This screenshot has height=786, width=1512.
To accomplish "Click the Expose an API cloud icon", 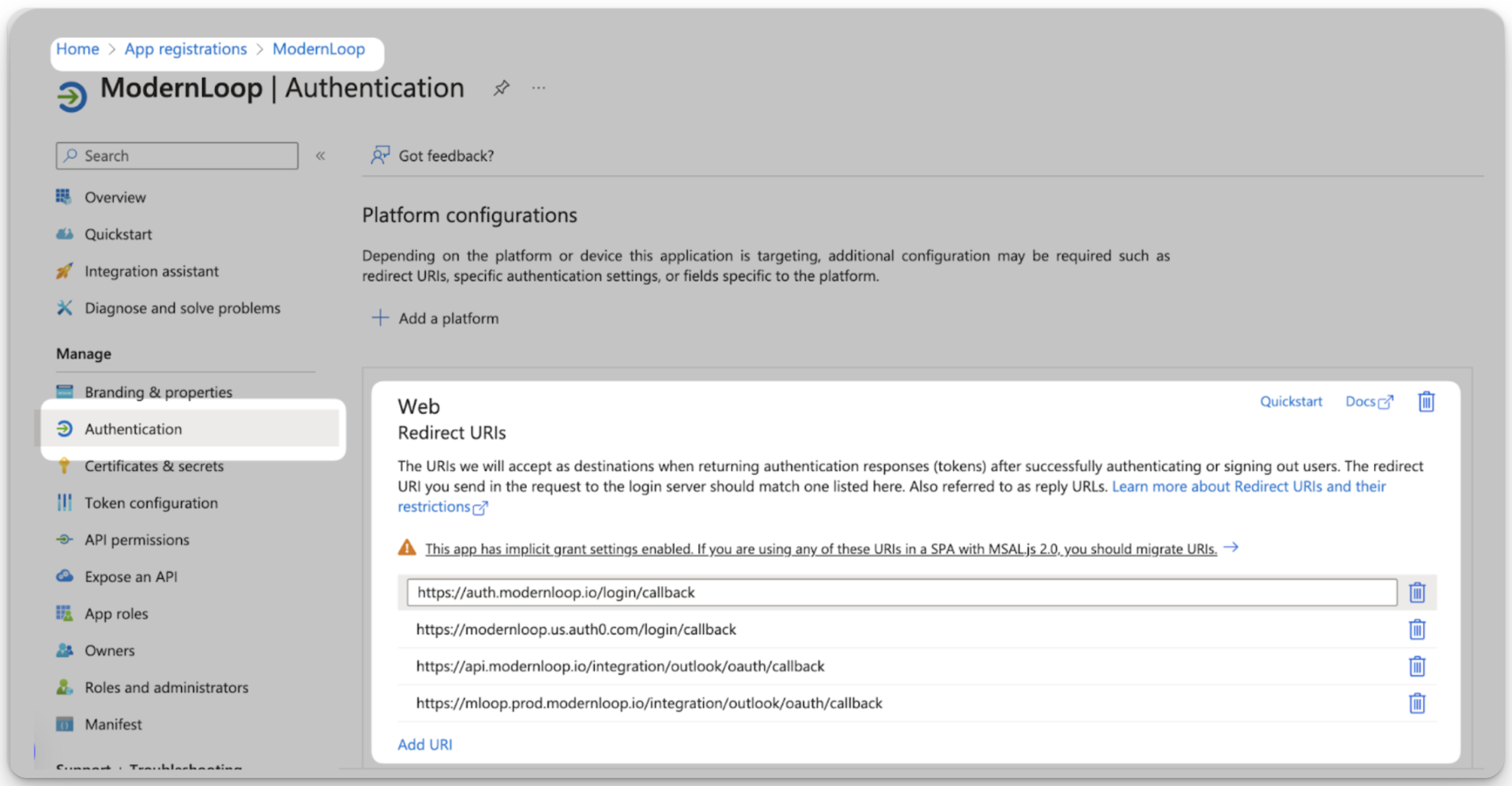I will (x=64, y=576).
